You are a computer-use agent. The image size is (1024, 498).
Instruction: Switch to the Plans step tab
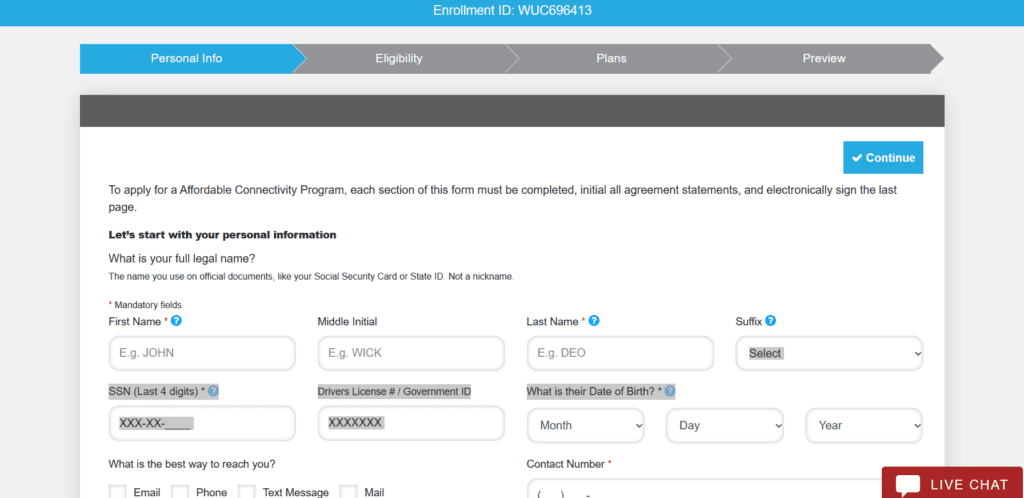click(611, 58)
